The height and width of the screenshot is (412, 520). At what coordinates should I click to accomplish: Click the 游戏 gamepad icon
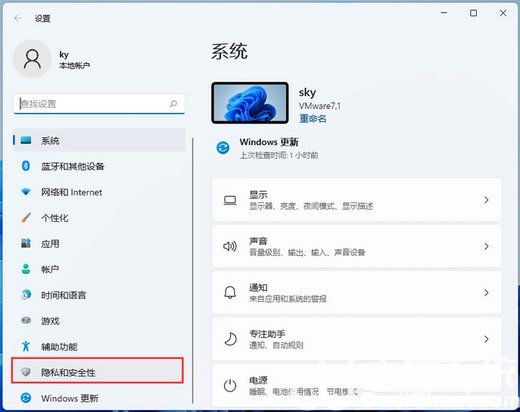[x=26, y=320]
